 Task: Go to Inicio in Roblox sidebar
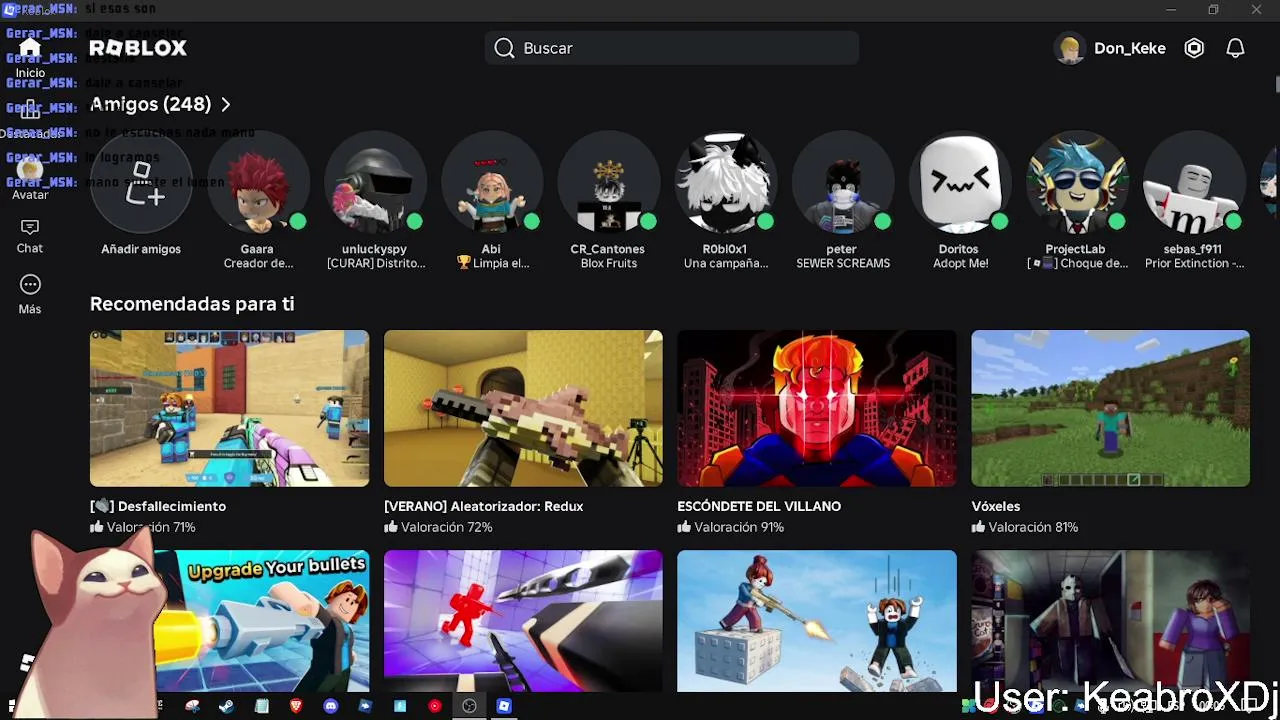30,57
